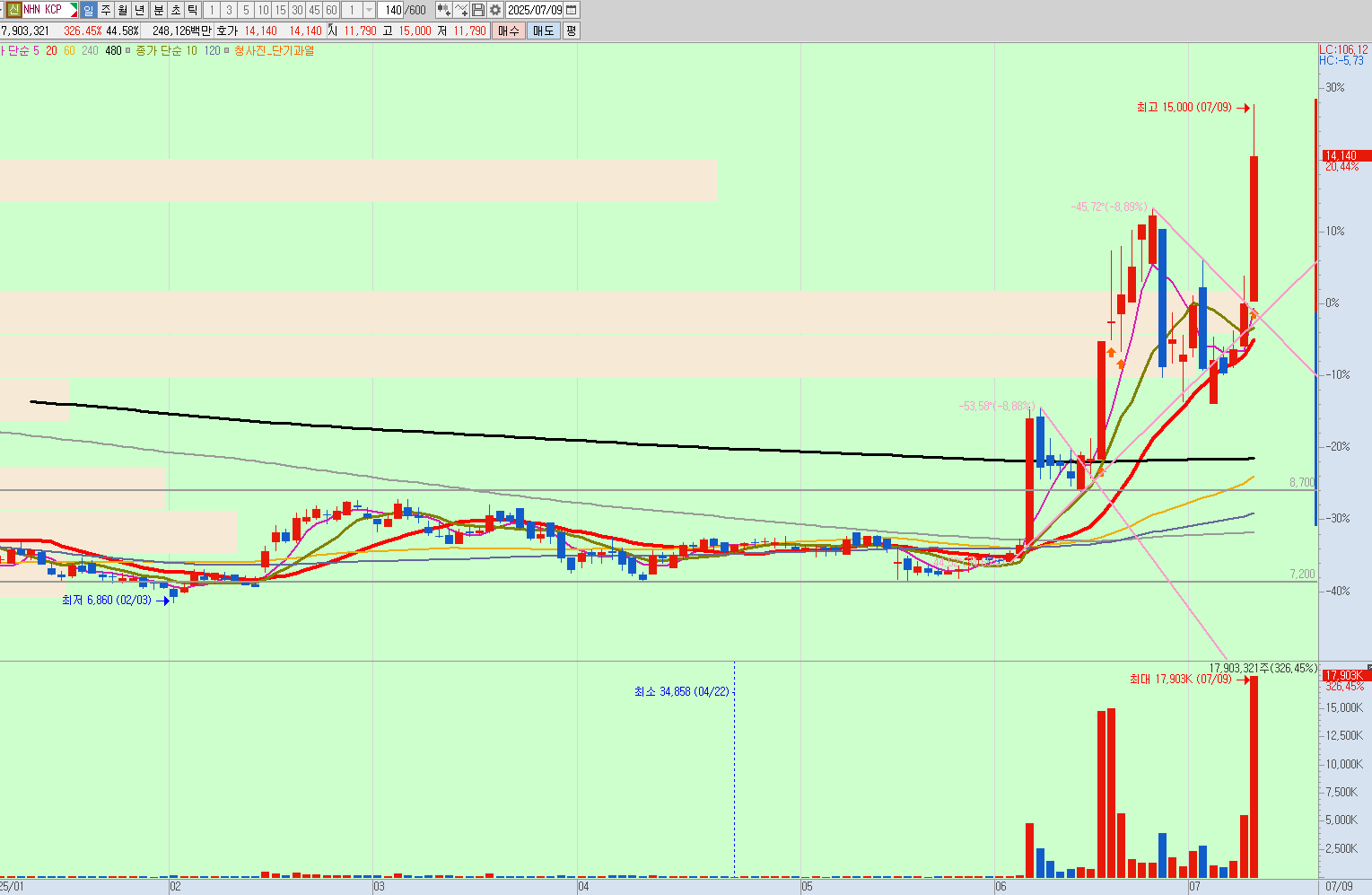Image resolution: width=1372 pixels, height=895 pixels.
Task: Click the 326.45% volume ratio text
Action: click(83, 31)
